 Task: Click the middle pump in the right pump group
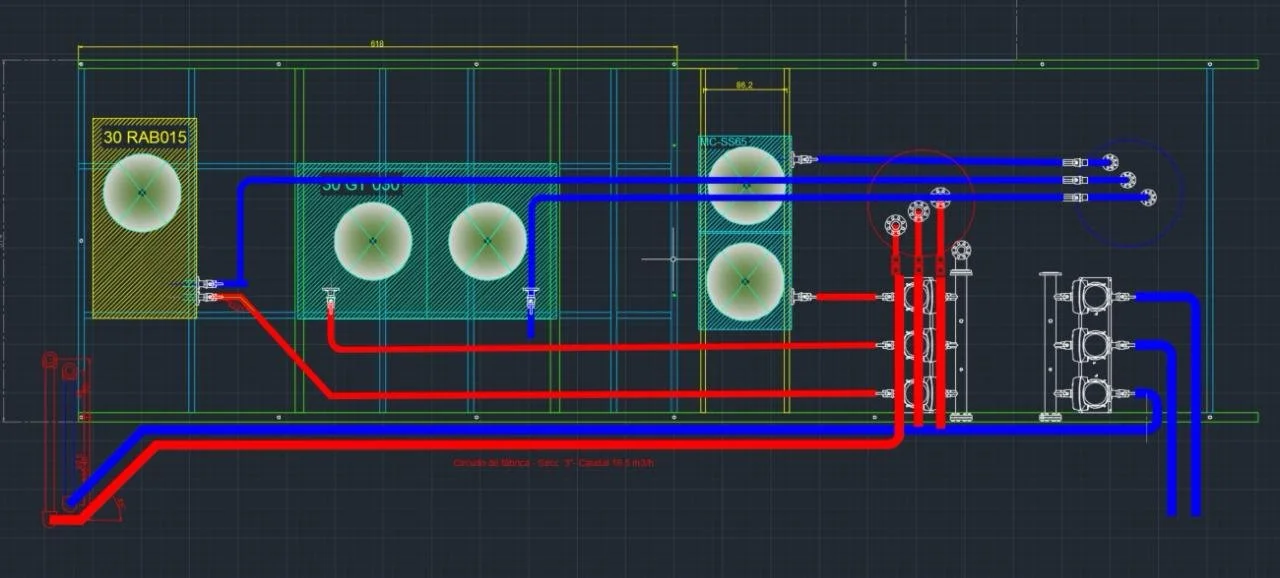1092,346
